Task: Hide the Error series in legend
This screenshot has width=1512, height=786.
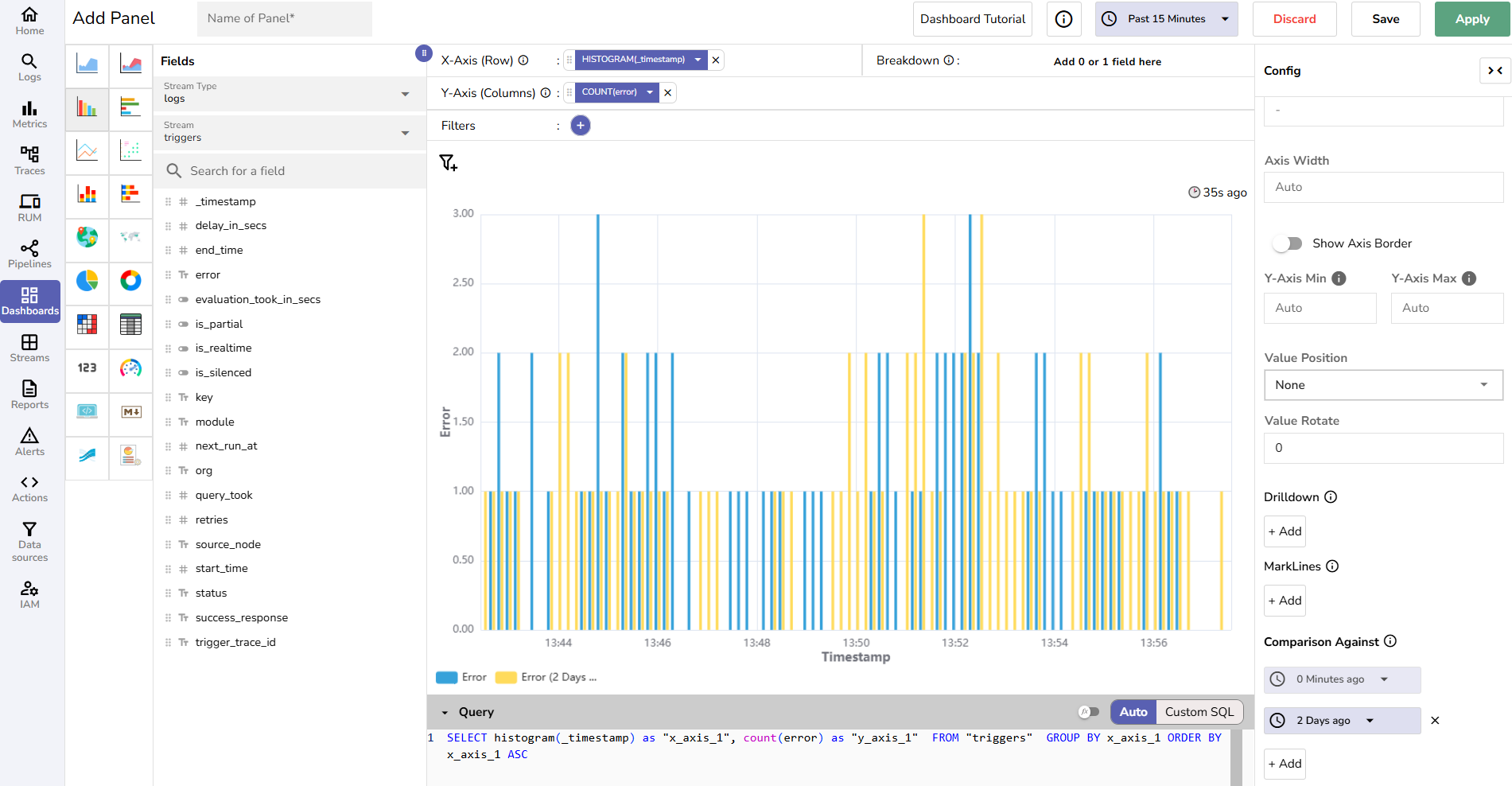Action: 462,678
